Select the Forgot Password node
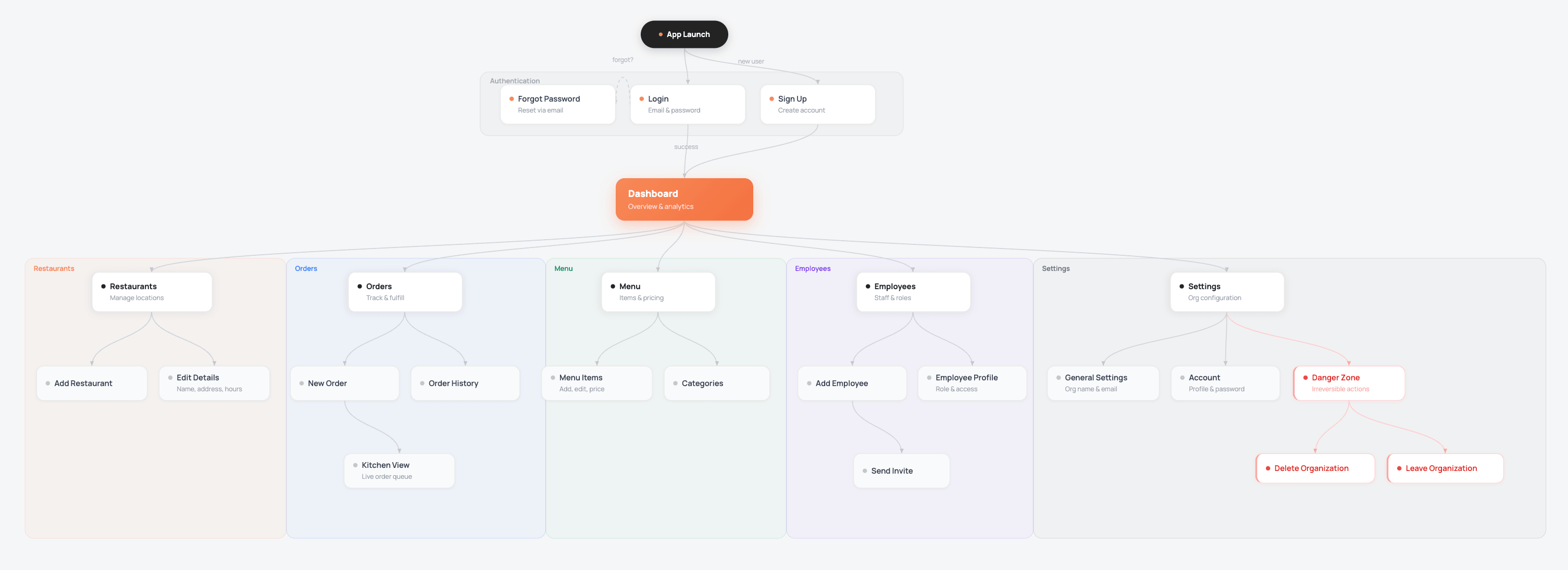This screenshot has width=1568, height=570. click(557, 104)
